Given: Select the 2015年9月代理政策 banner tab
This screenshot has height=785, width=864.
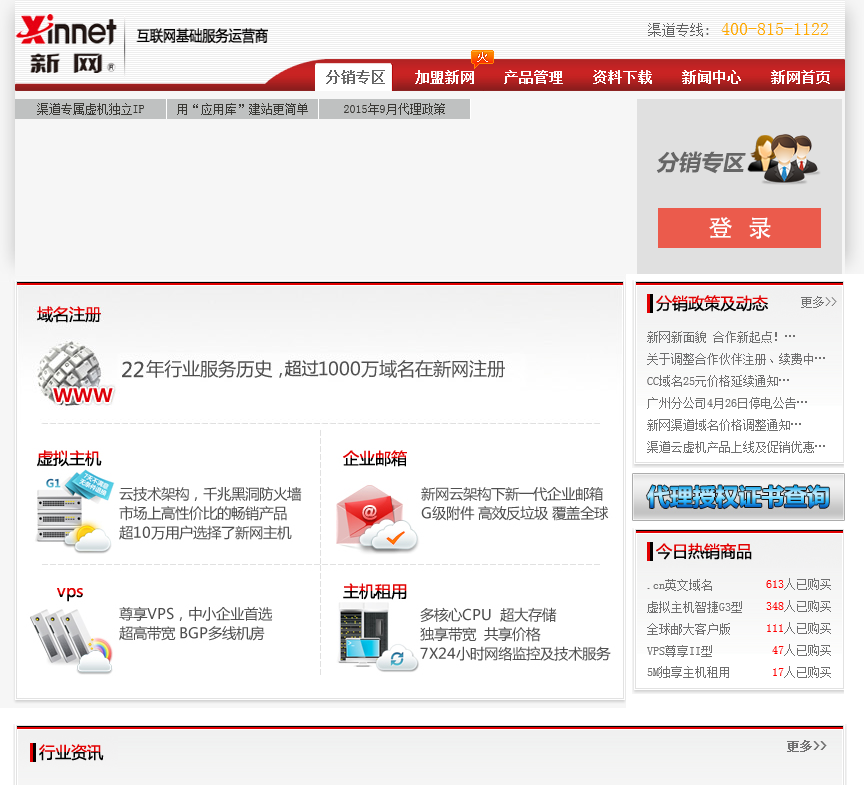Looking at the screenshot, I should tap(395, 109).
